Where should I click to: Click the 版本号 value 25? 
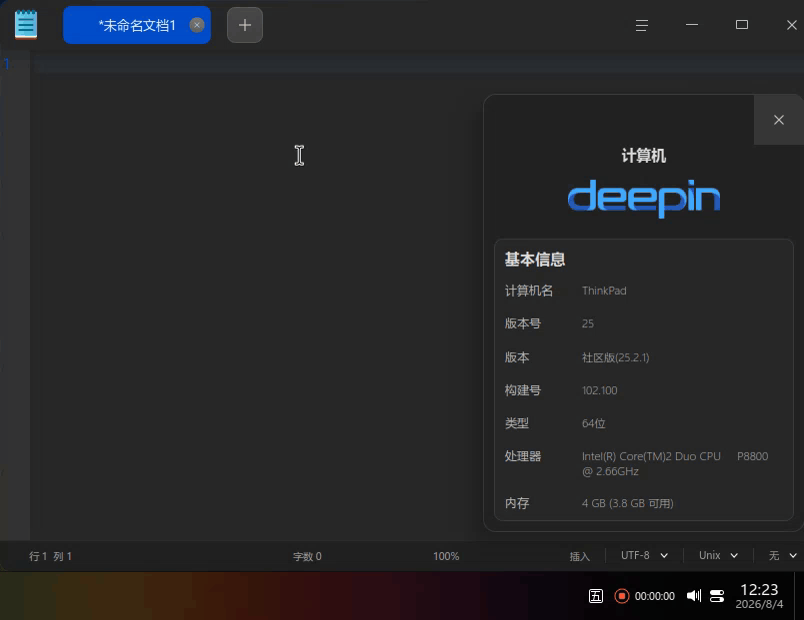coord(588,324)
